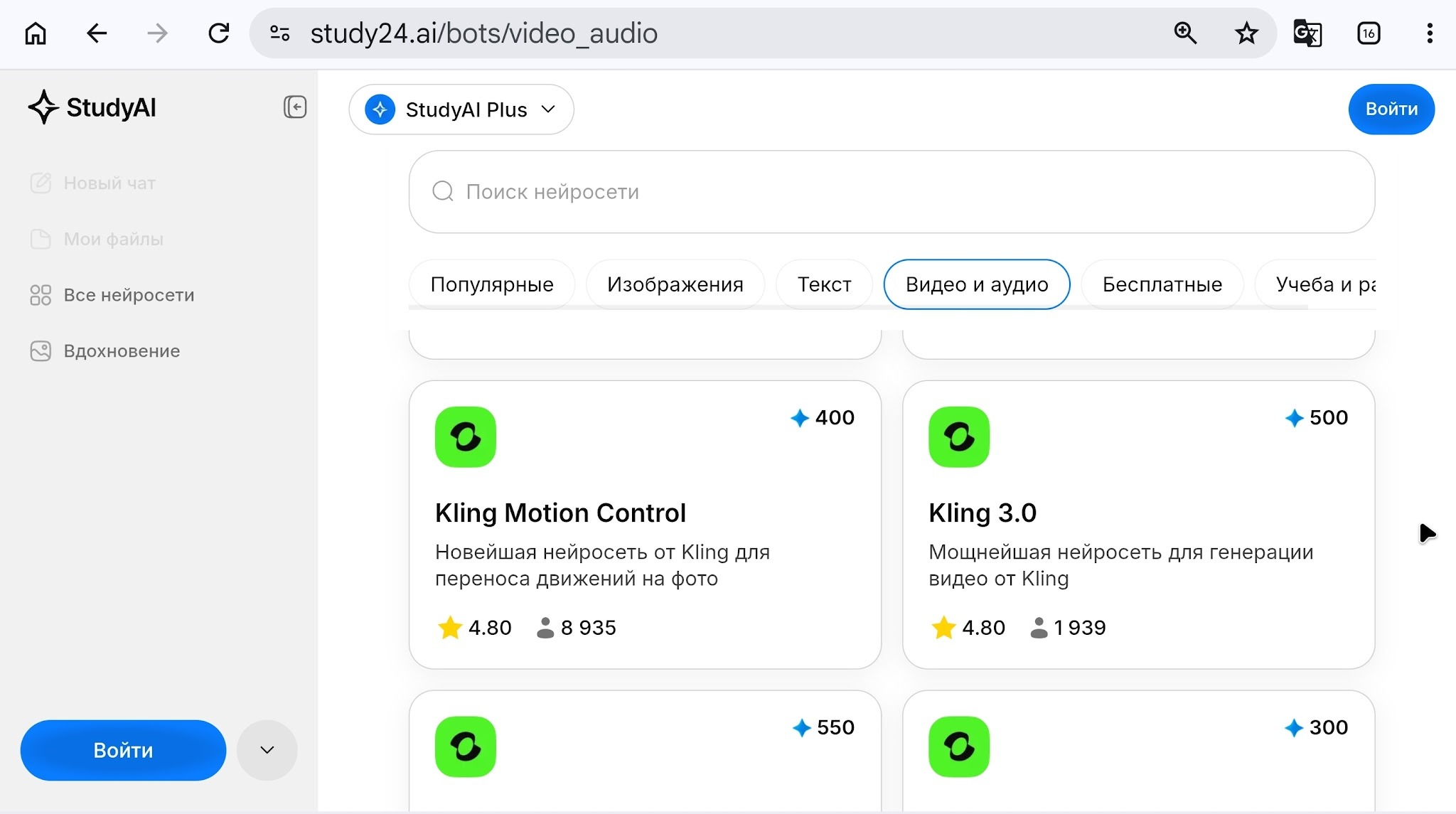Viewport: 1456px width, 814px height.
Task: Click the StudyAI logo
Action: coord(92,107)
